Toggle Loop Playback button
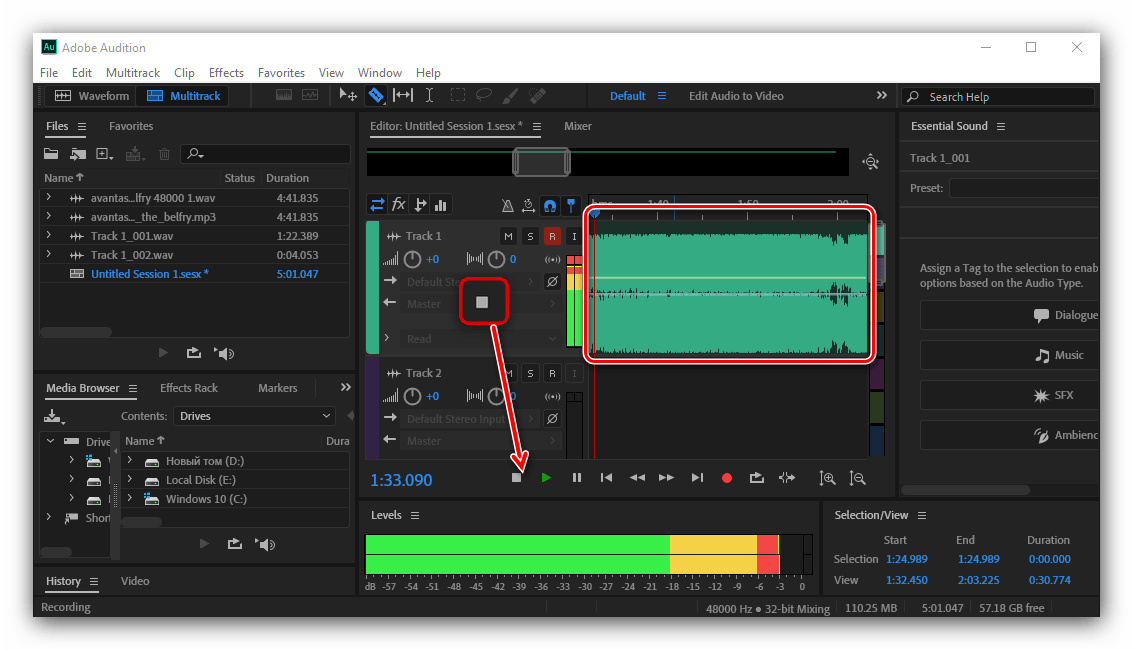This screenshot has height=650, width=1133. click(757, 478)
